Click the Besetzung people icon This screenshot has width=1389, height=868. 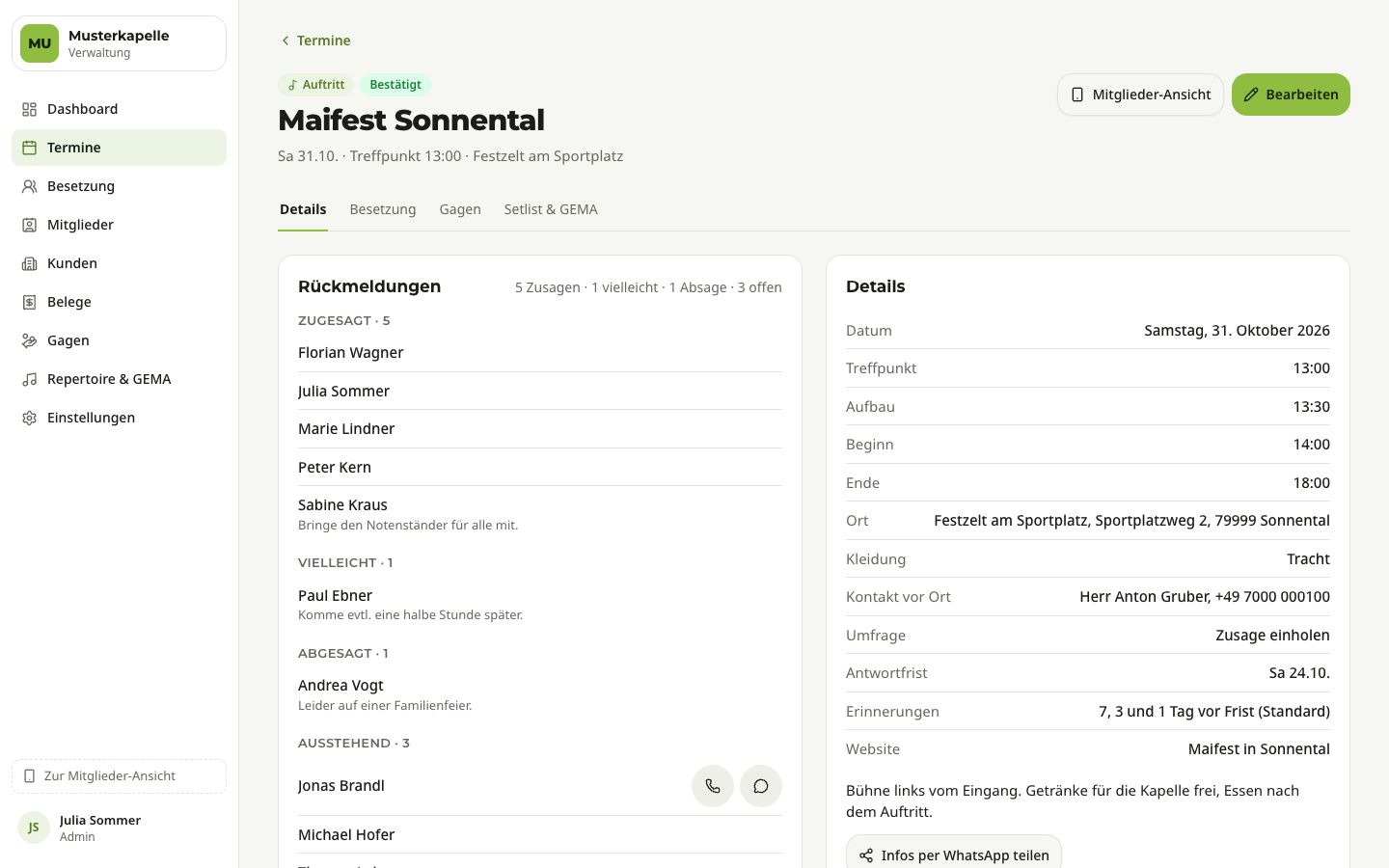30,186
